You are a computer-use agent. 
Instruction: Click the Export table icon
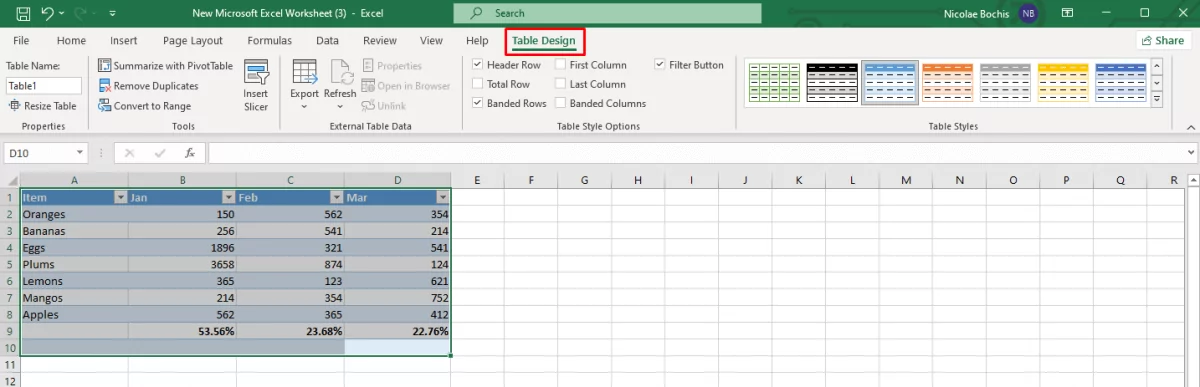coord(304,72)
